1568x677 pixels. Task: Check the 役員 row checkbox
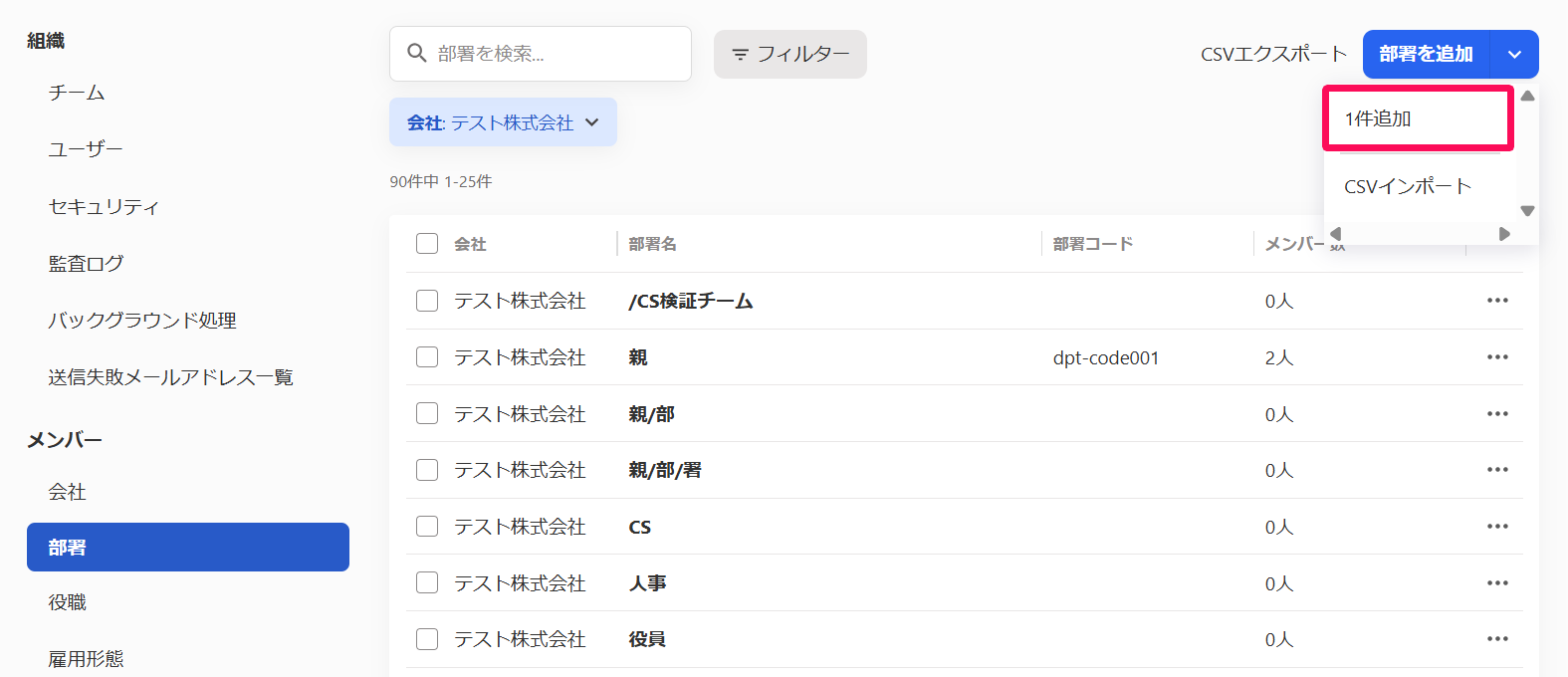(x=427, y=639)
